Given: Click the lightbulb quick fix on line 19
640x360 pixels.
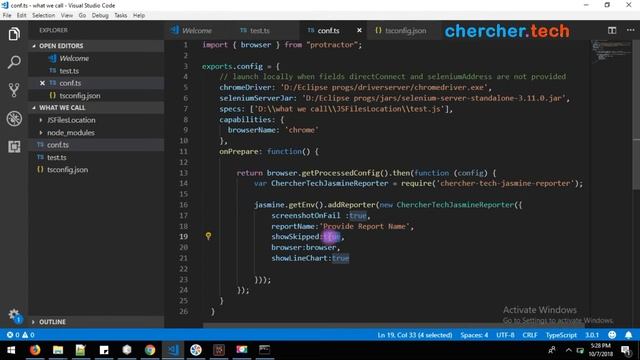Looking at the screenshot, I should 208,236.
